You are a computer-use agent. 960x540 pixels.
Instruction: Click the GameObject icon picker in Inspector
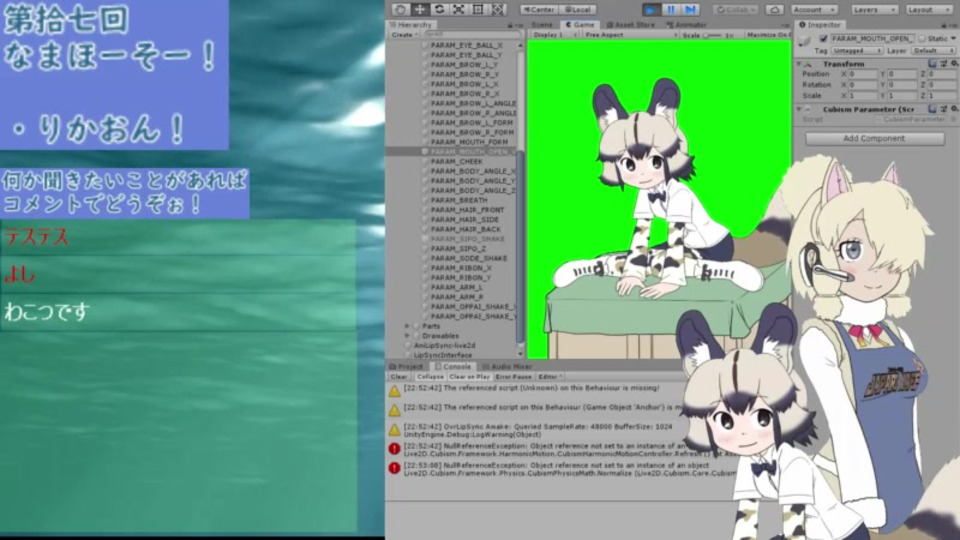tap(805, 40)
